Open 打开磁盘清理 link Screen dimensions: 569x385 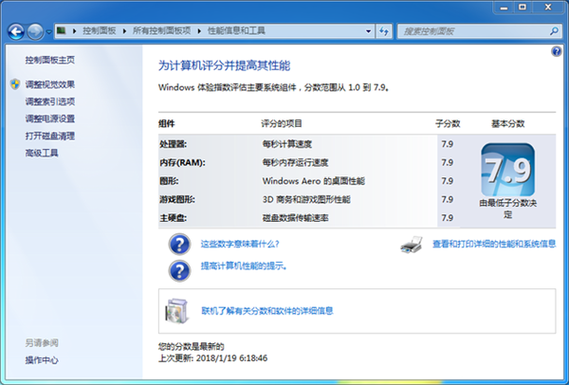(50, 136)
